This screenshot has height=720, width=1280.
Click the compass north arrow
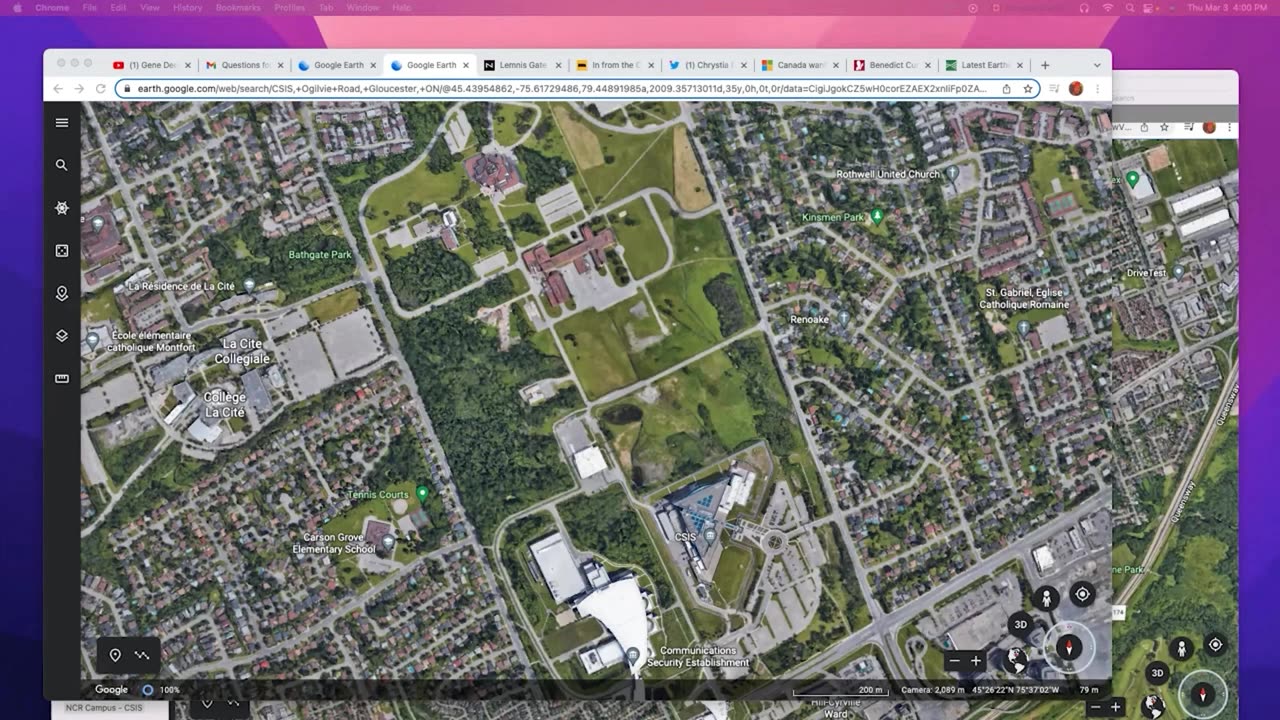click(x=1068, y=649)
